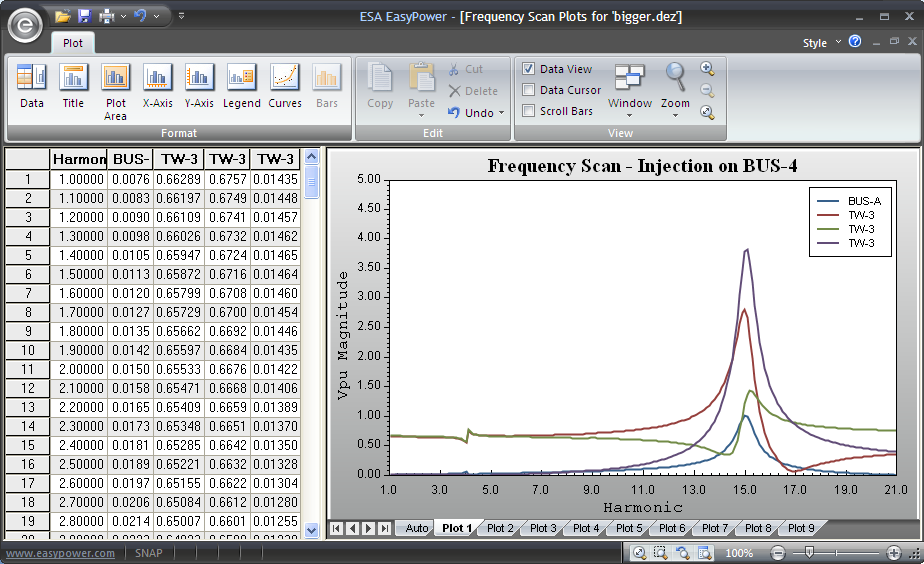Open the Customize Quick Access Toolbar dropdown
The image size is (924, 564).
point(182,16)
